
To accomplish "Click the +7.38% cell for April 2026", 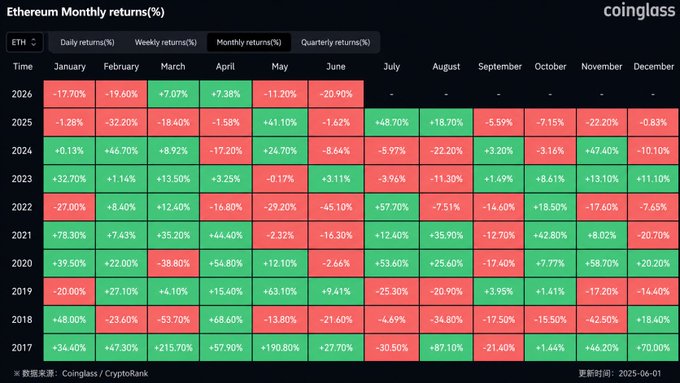I will click(226, 94).
